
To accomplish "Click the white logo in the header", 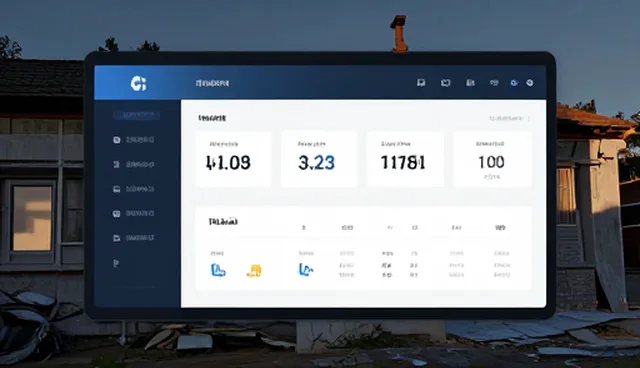I will 138,83.
